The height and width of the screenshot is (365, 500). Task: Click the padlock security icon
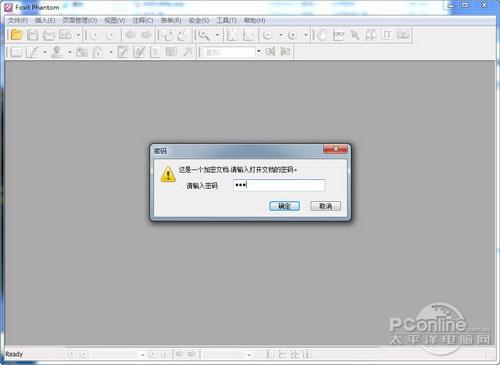[98, 52]
